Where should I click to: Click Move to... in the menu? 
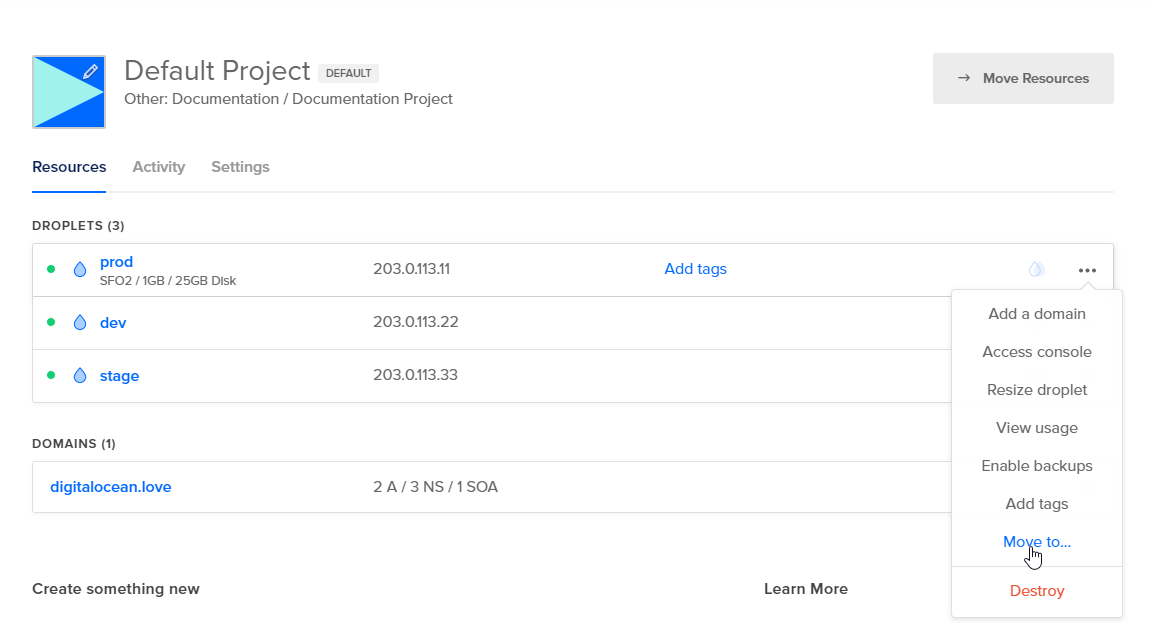click(1036, 542)
